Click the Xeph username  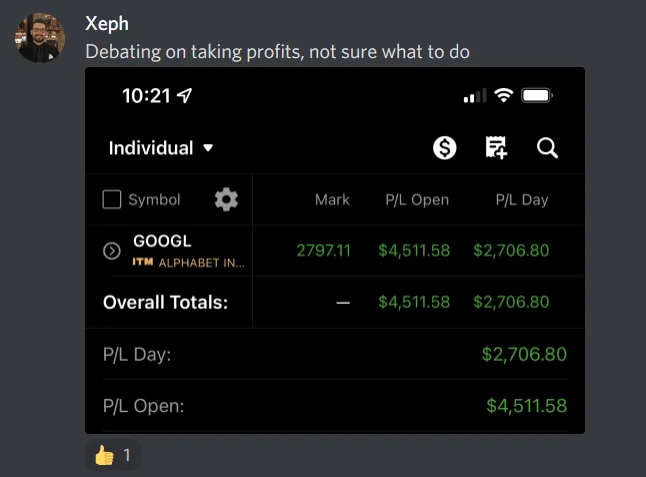click(x=107, y=24)
